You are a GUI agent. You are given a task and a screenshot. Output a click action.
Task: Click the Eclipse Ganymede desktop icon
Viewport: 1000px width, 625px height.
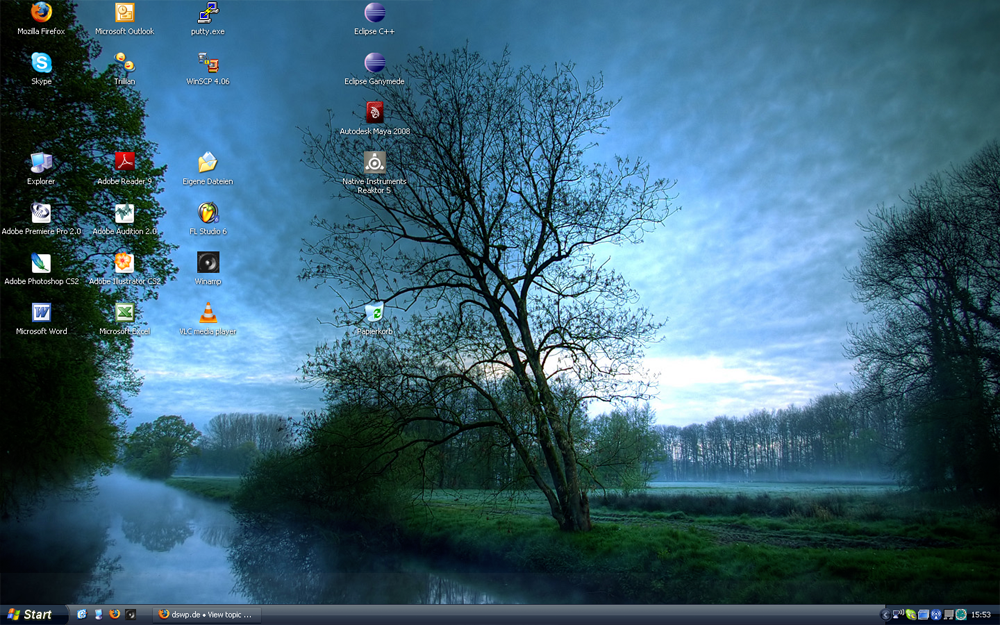pyautogui.click(x=374, y=69)
